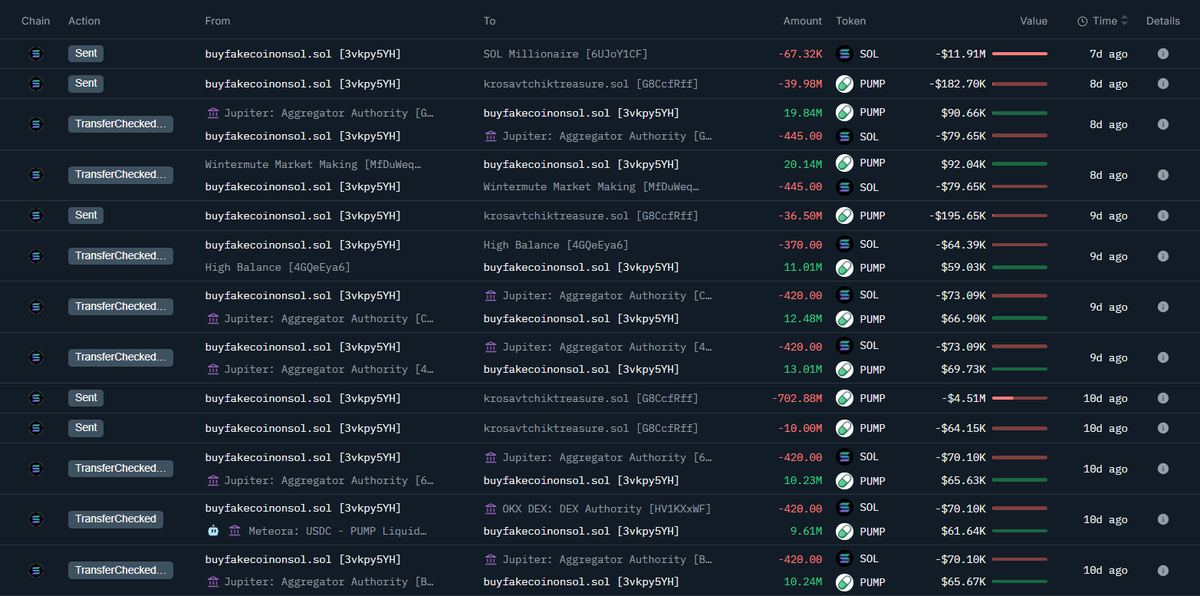
Task: Click the Value column header
Action: [1034, 21]
